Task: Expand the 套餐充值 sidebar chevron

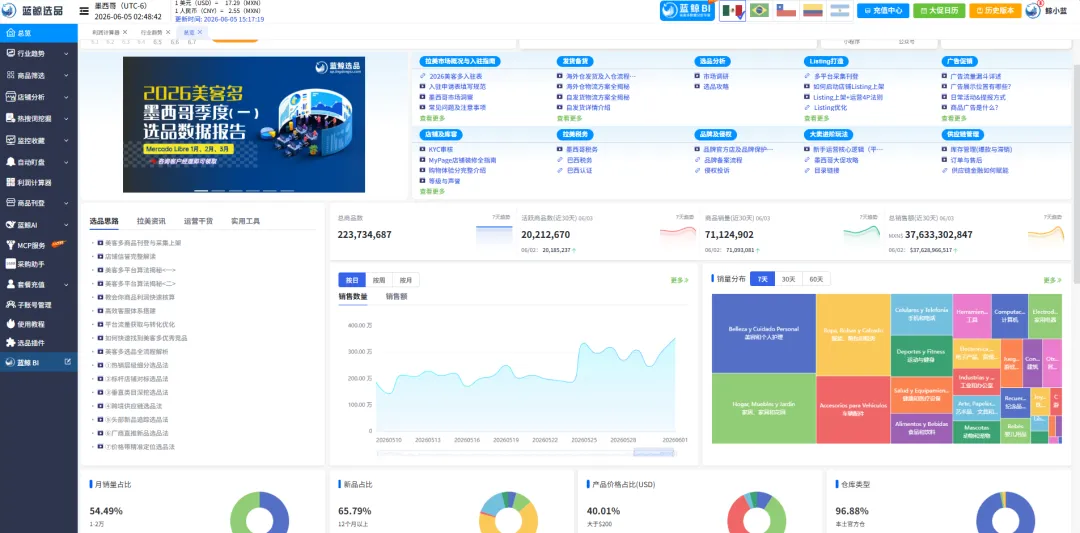Action: [x=66, y=284]
